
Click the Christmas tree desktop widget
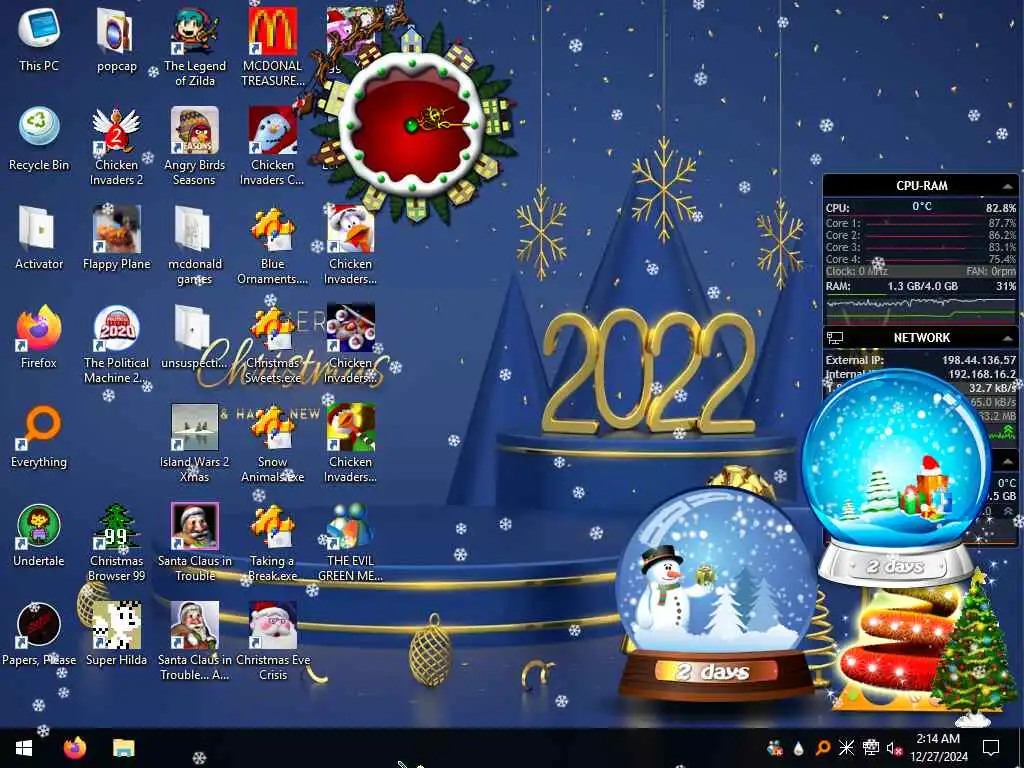(973, 647)
